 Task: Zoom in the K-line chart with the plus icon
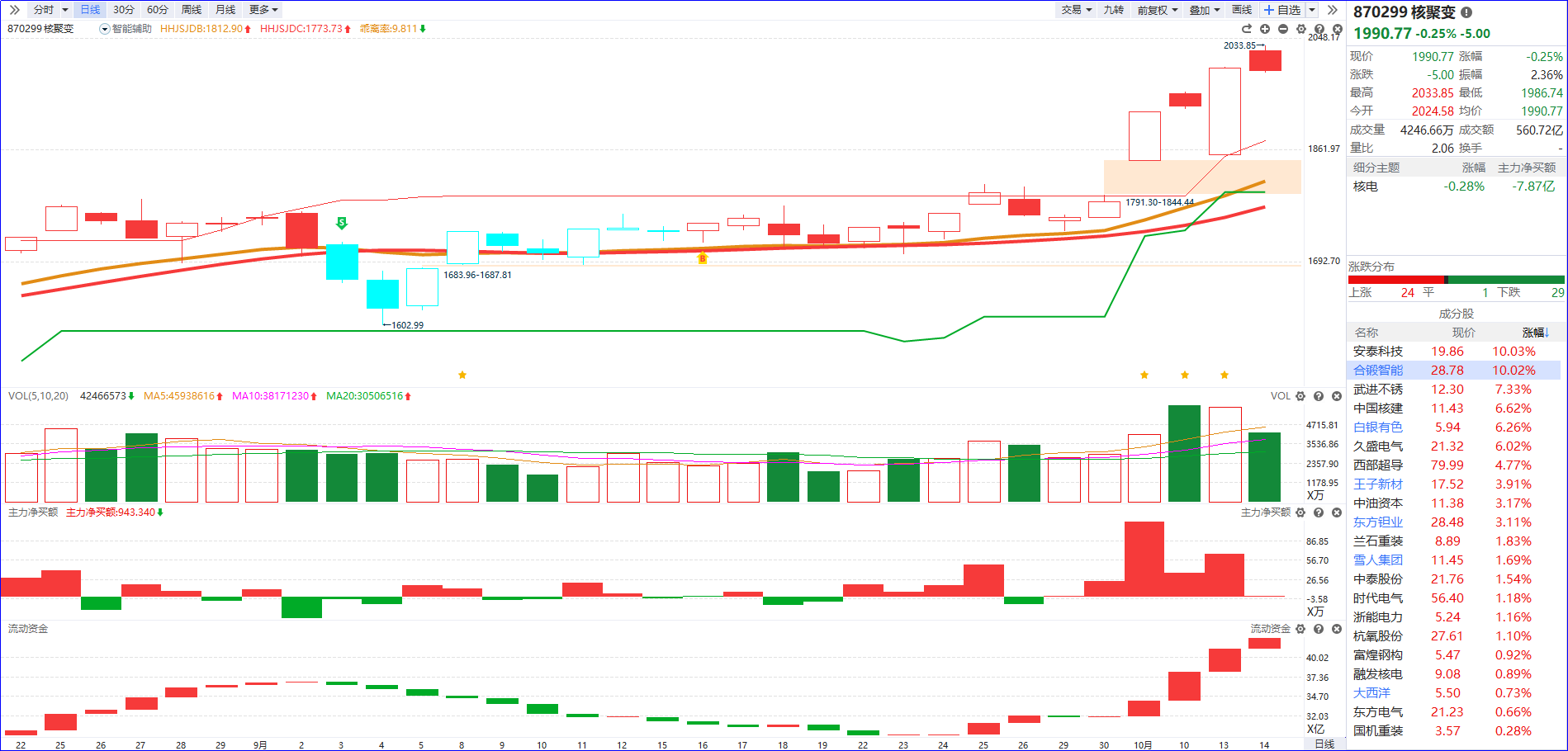[1265, 29]
